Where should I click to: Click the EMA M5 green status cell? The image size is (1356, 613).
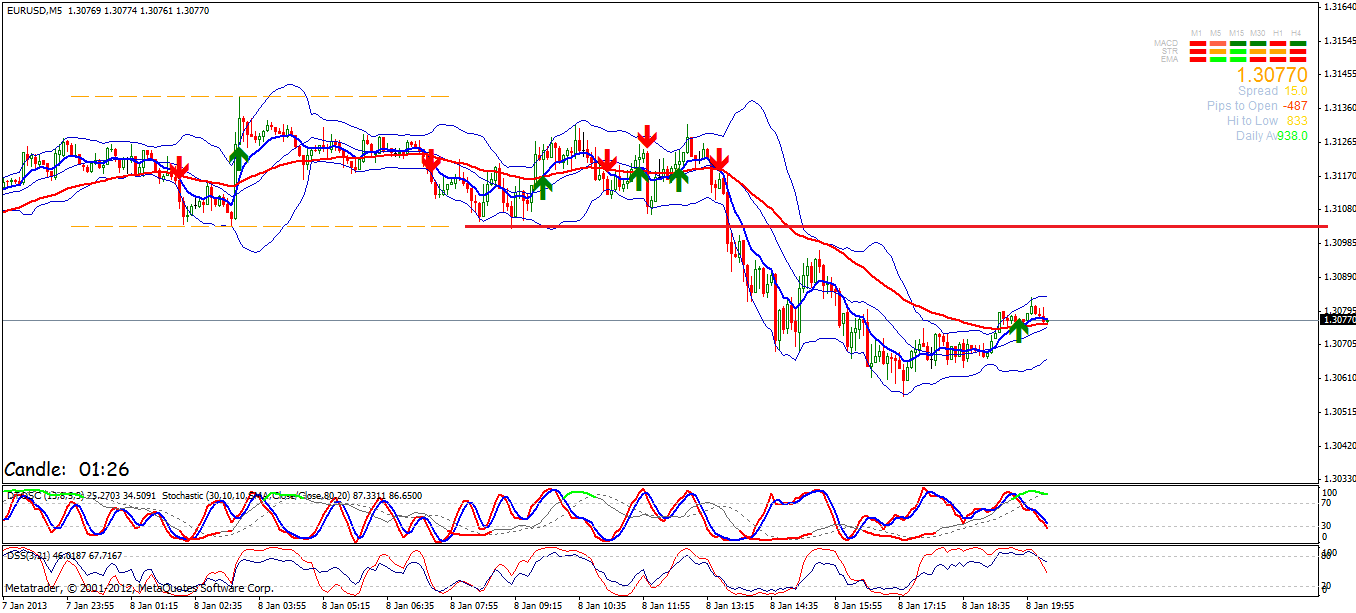(x=1218, y=59)
